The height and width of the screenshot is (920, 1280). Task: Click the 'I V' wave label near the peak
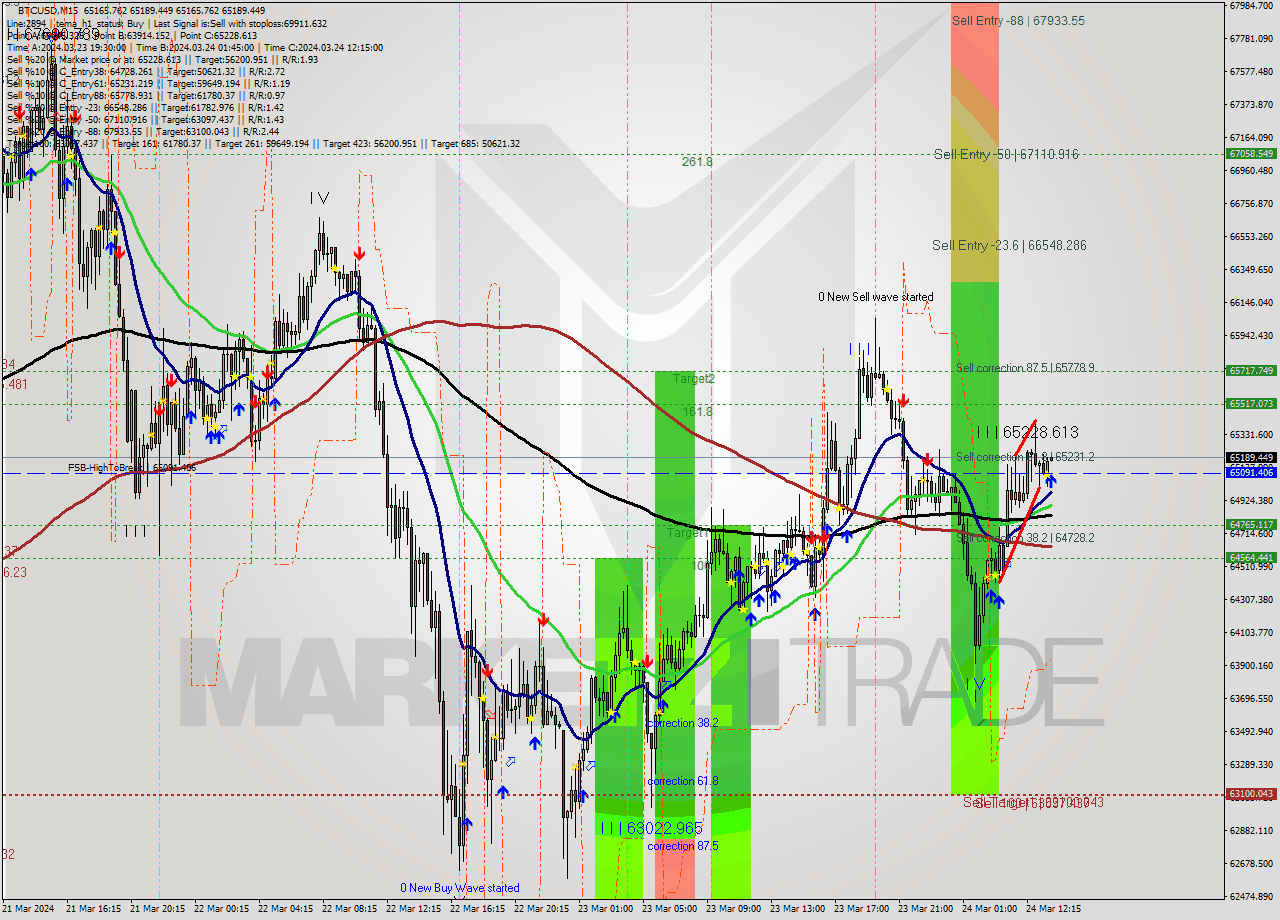pos(319,199)
